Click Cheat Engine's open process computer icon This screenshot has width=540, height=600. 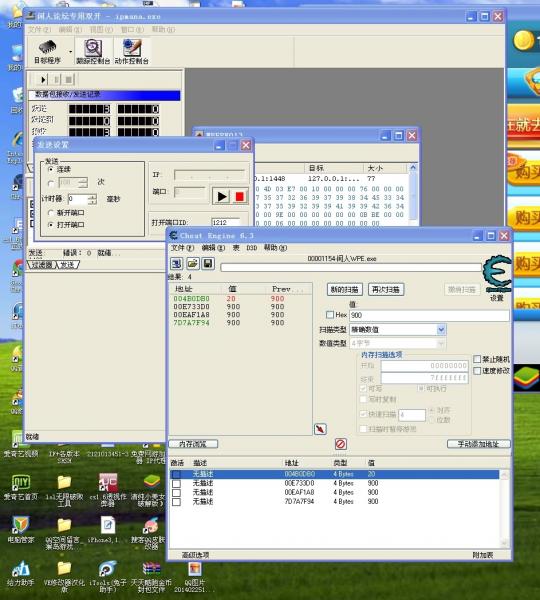[176, 263]
